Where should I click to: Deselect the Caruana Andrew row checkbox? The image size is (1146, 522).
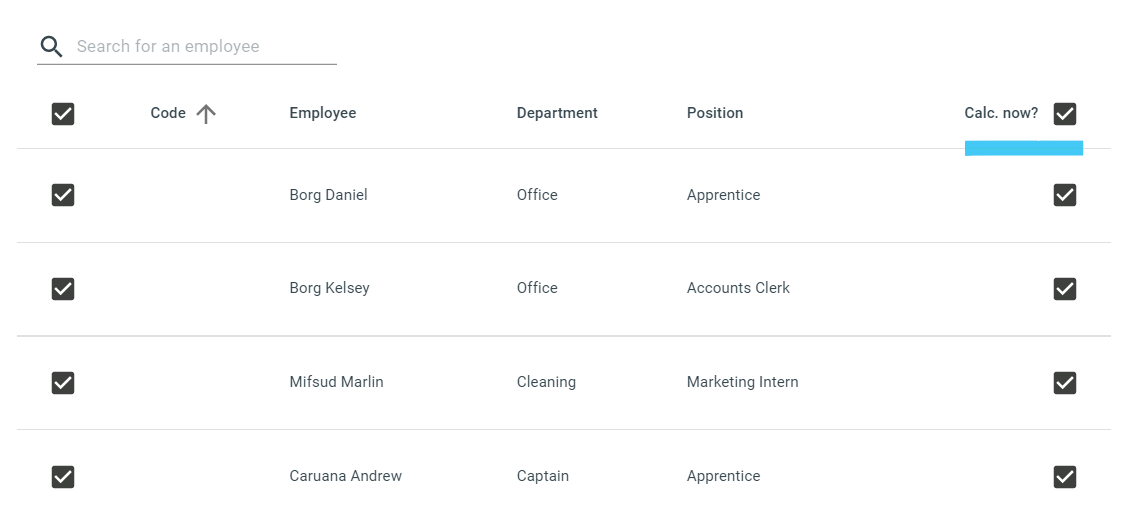(63, 477)
